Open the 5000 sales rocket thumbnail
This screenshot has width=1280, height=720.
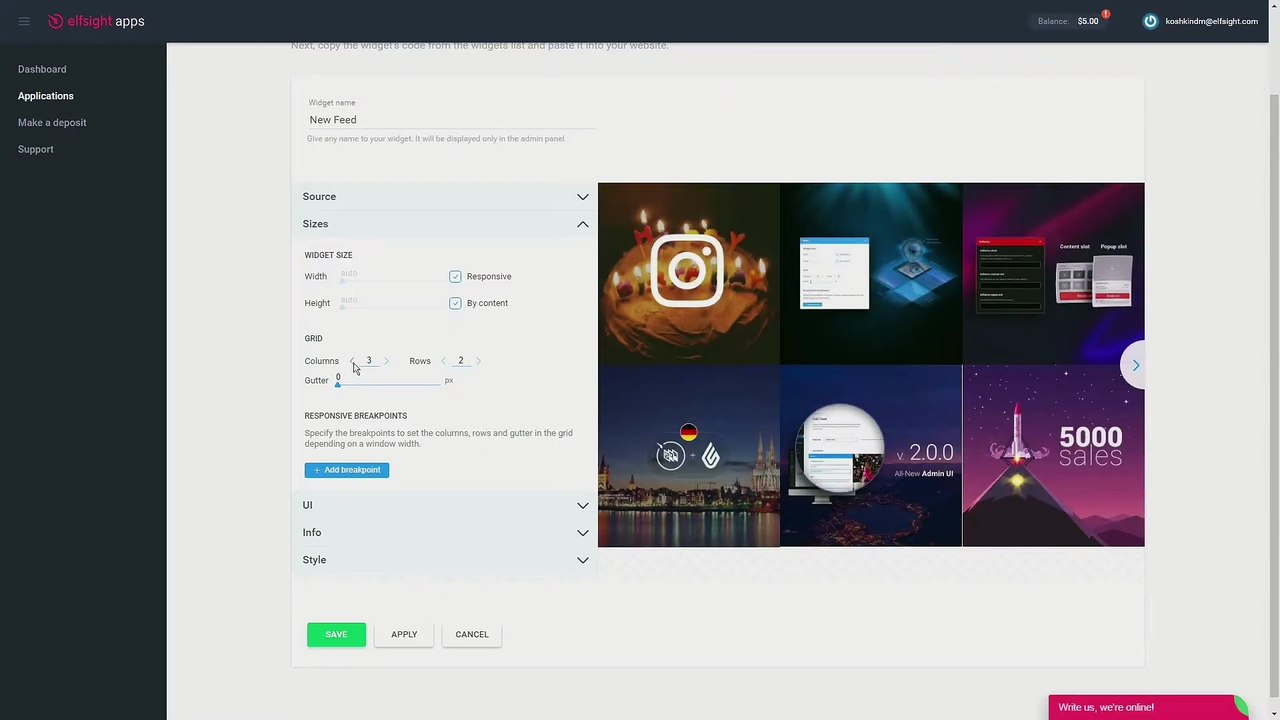pyautogui.click(x=1054, y=456)
